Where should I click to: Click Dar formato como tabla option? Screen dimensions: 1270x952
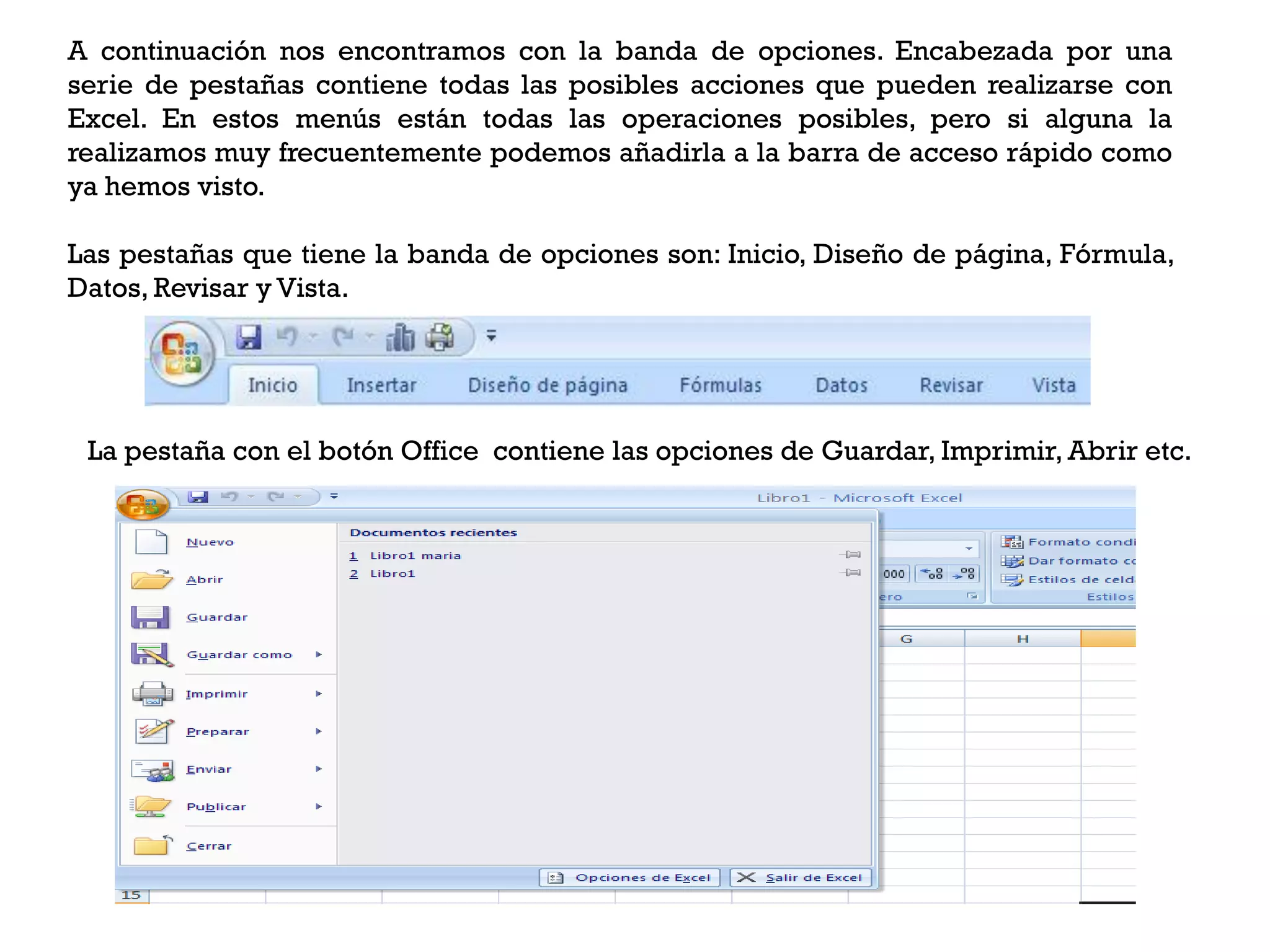pos(1068,561)
